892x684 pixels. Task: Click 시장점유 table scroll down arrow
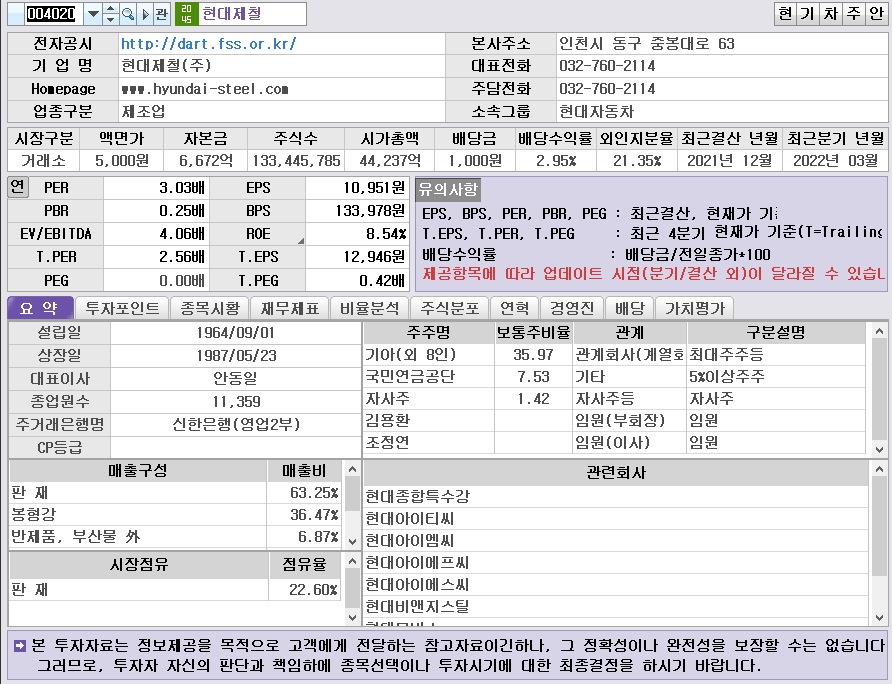point(352,617)
